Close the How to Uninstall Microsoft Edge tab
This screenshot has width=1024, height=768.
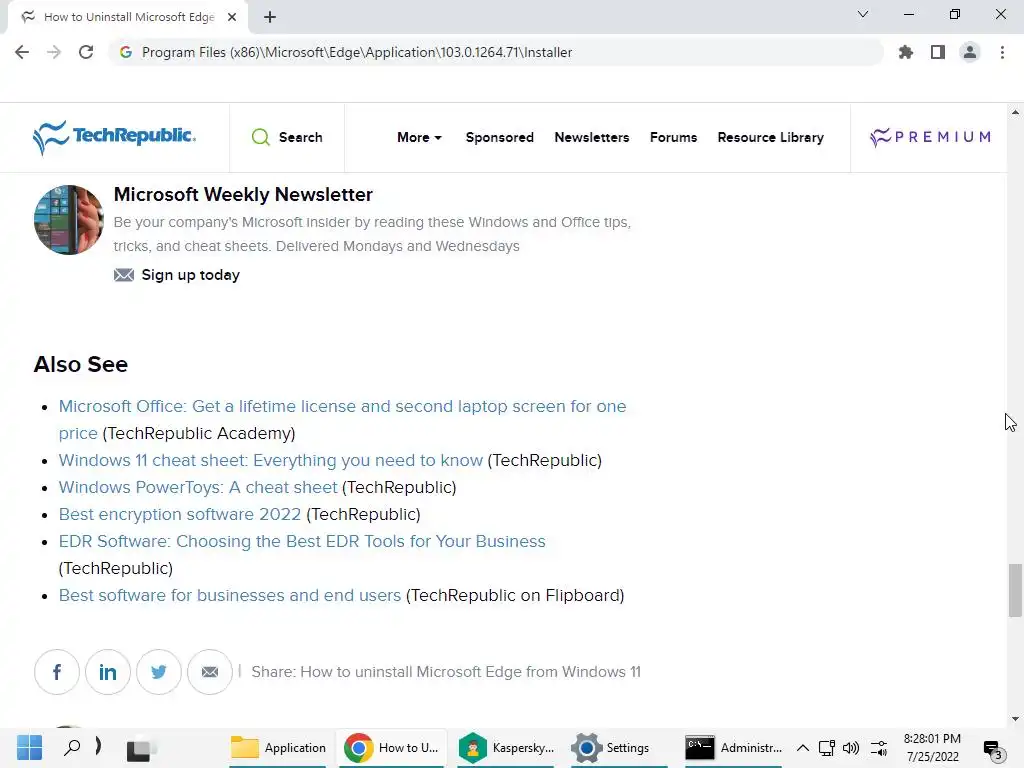click(x=232, y=17)
